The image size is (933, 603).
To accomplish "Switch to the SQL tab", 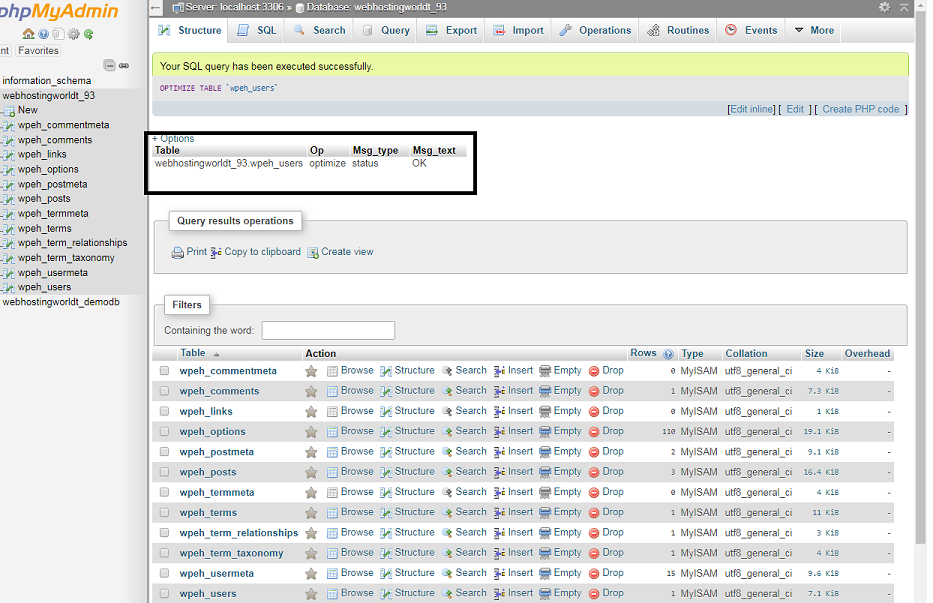I will point(257,30).
